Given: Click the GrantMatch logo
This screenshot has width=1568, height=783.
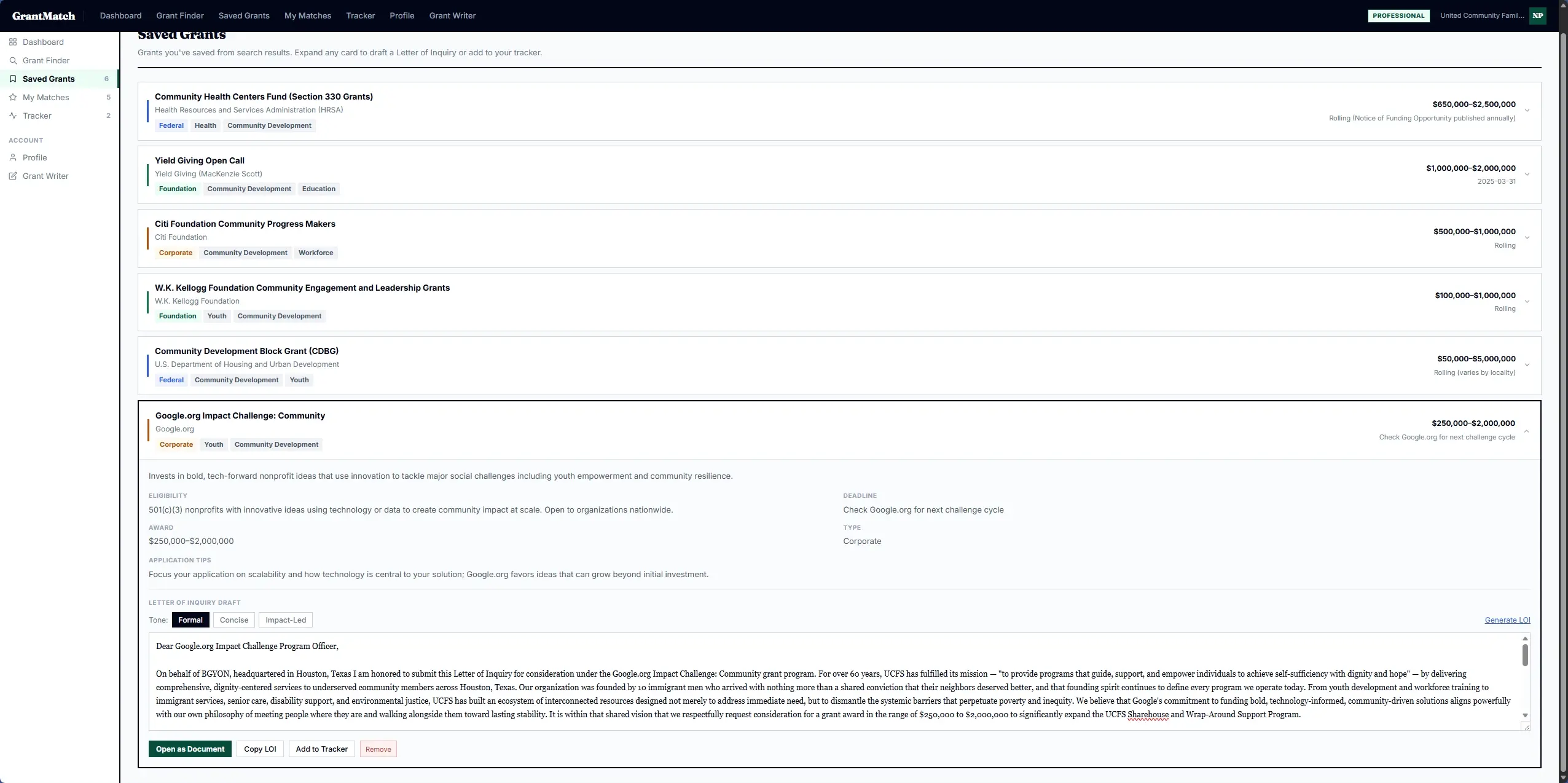Looking at the screenshot, I should 44,16.
